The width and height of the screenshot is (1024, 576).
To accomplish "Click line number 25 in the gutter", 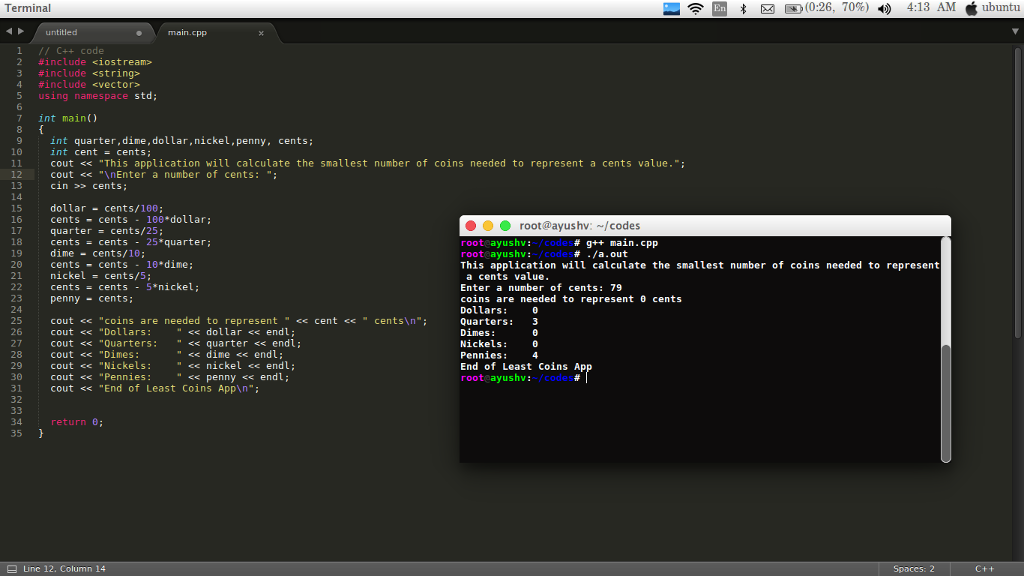I will [x=16, y=321].
